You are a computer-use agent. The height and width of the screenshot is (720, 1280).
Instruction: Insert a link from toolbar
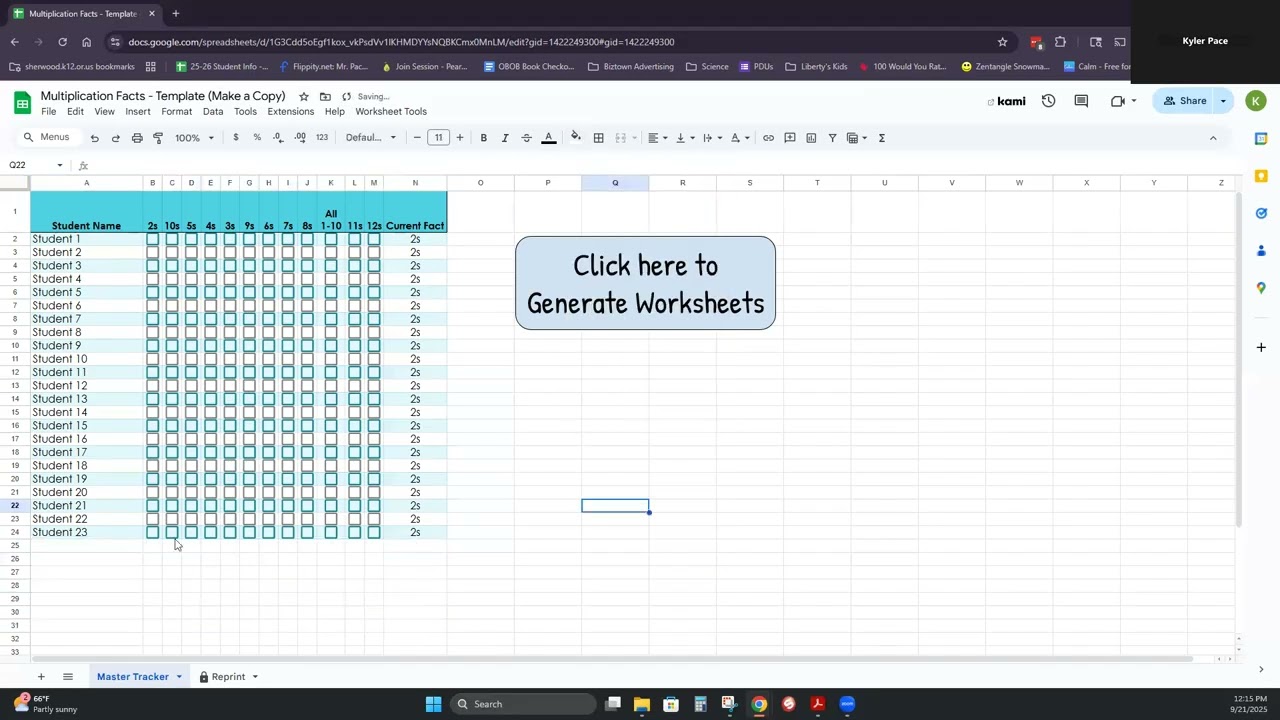[768, 138]
